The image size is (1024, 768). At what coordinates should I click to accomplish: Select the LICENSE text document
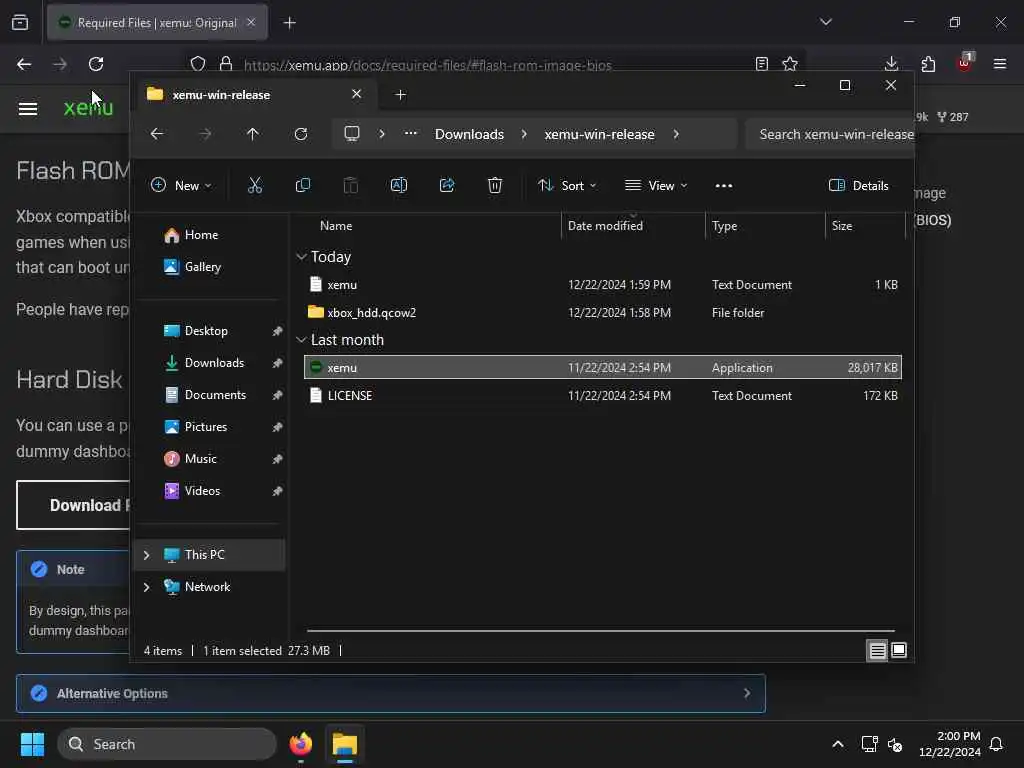click(602, 396)
